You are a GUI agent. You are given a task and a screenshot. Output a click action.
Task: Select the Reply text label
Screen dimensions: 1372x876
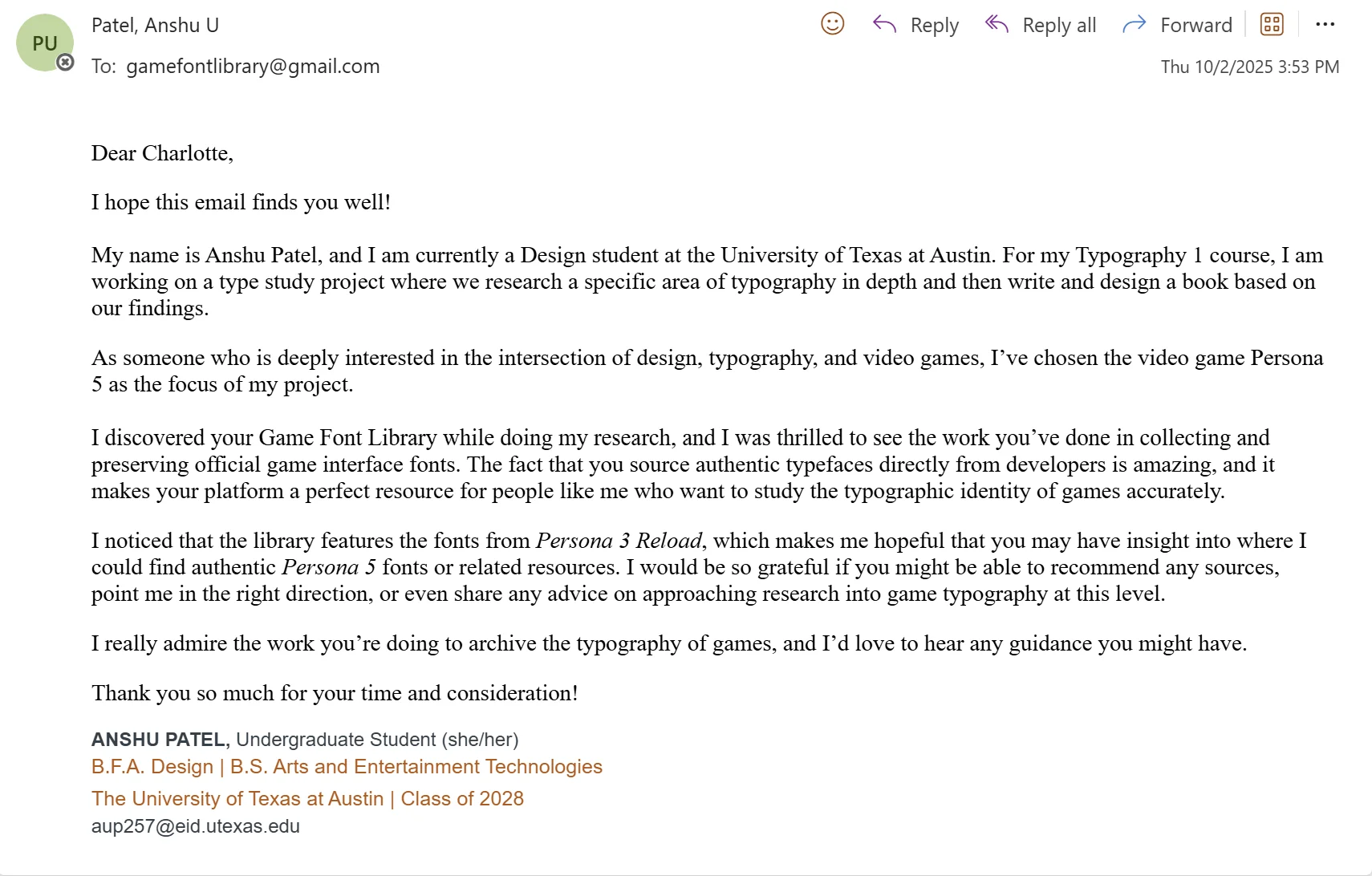tap(935, 26)
